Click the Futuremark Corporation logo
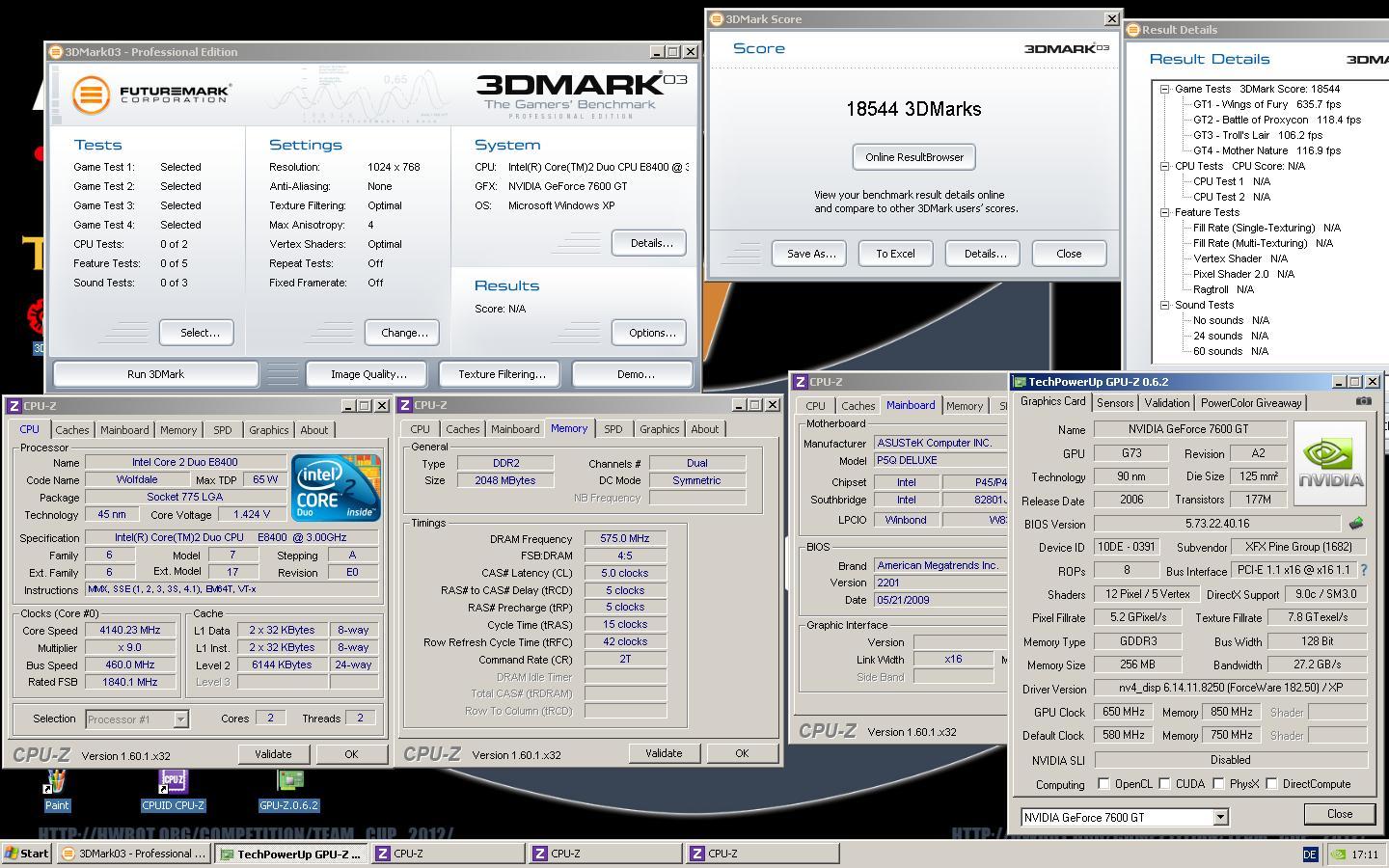 point(151,95)
